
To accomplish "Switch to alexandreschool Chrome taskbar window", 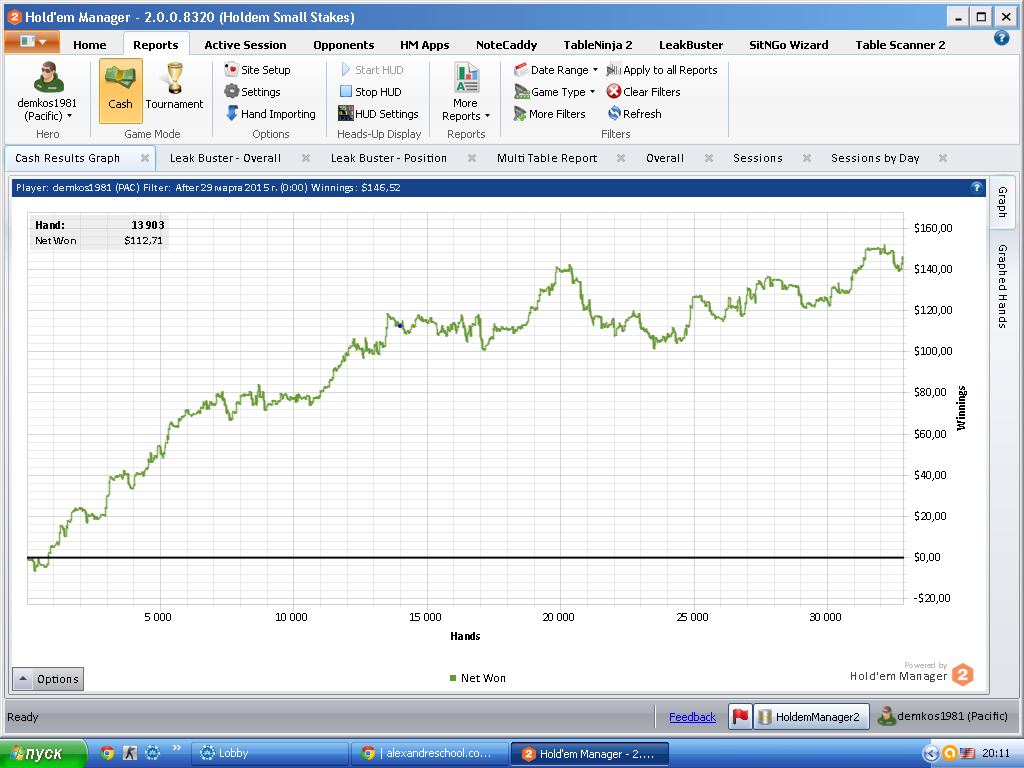I will coord(429,754).
